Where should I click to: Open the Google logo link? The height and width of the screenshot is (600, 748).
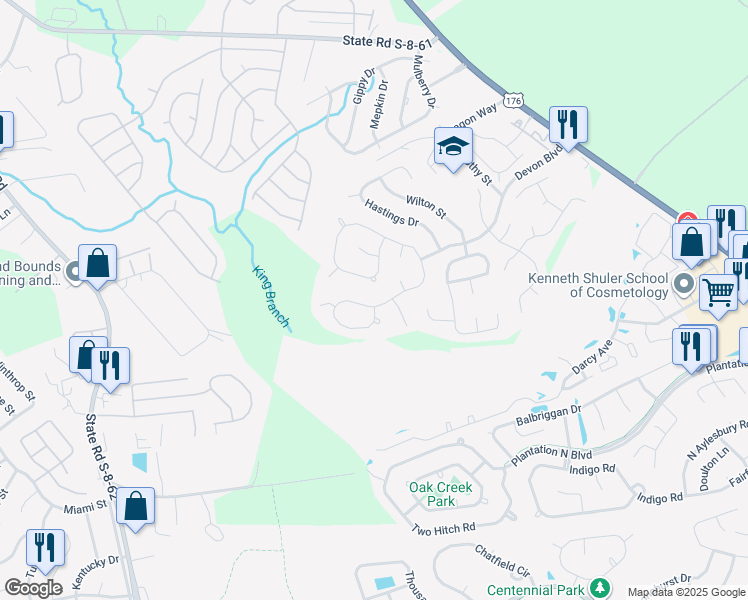click(x=33, y=588)
